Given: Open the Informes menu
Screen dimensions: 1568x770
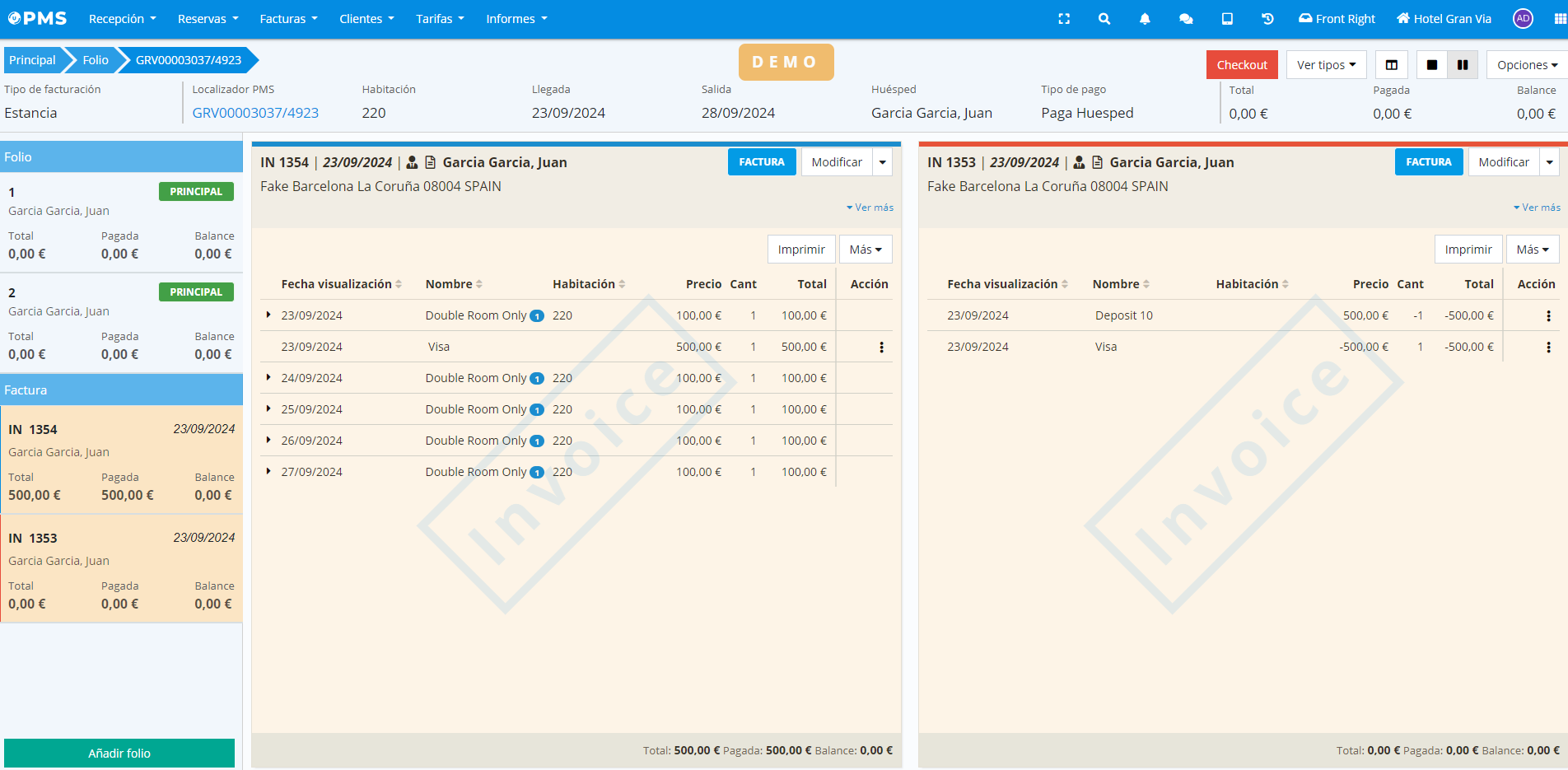Looking at the screenshot, I should click(516, 19).
